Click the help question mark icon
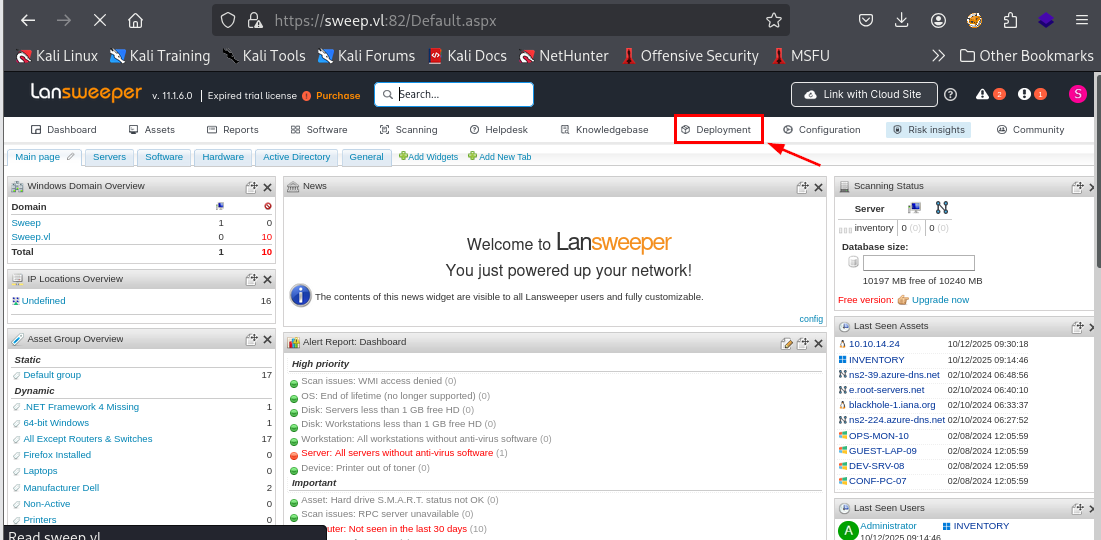 click(951, 94)
